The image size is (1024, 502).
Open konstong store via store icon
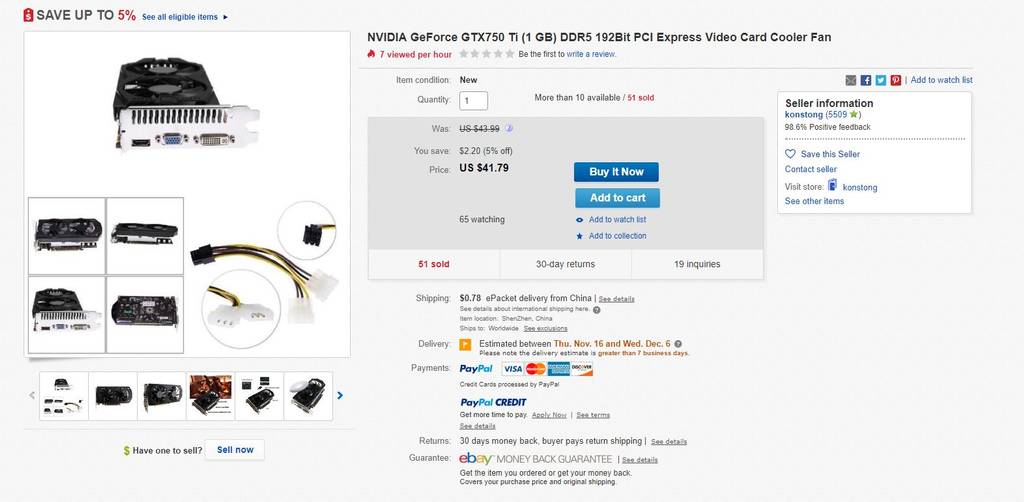tap(832, 186)
